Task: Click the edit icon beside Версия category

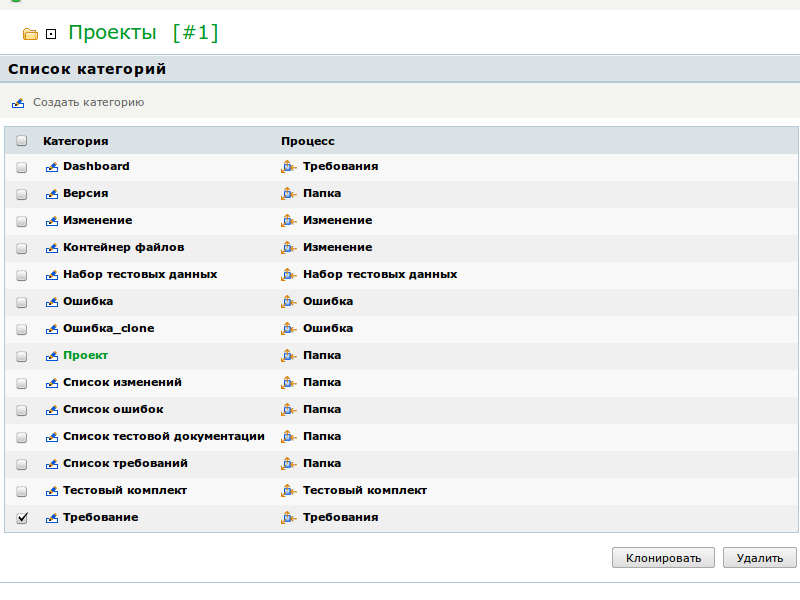Action: 52,194
